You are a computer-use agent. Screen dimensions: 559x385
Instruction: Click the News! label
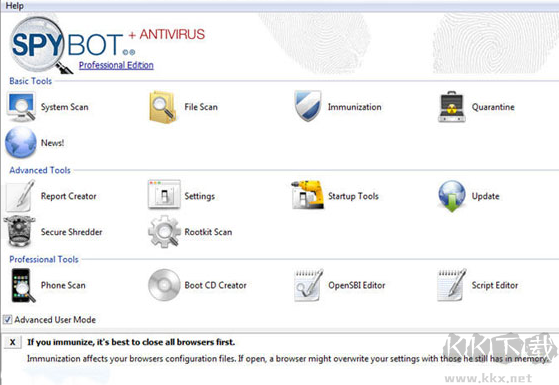(52, 143)
